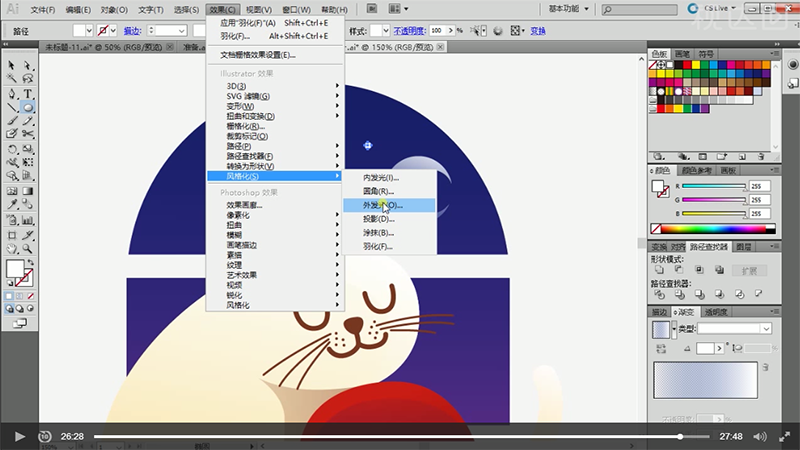
Task: Select the Direct Selection tool
Action: pyautogui.click(x=28, y=65)
